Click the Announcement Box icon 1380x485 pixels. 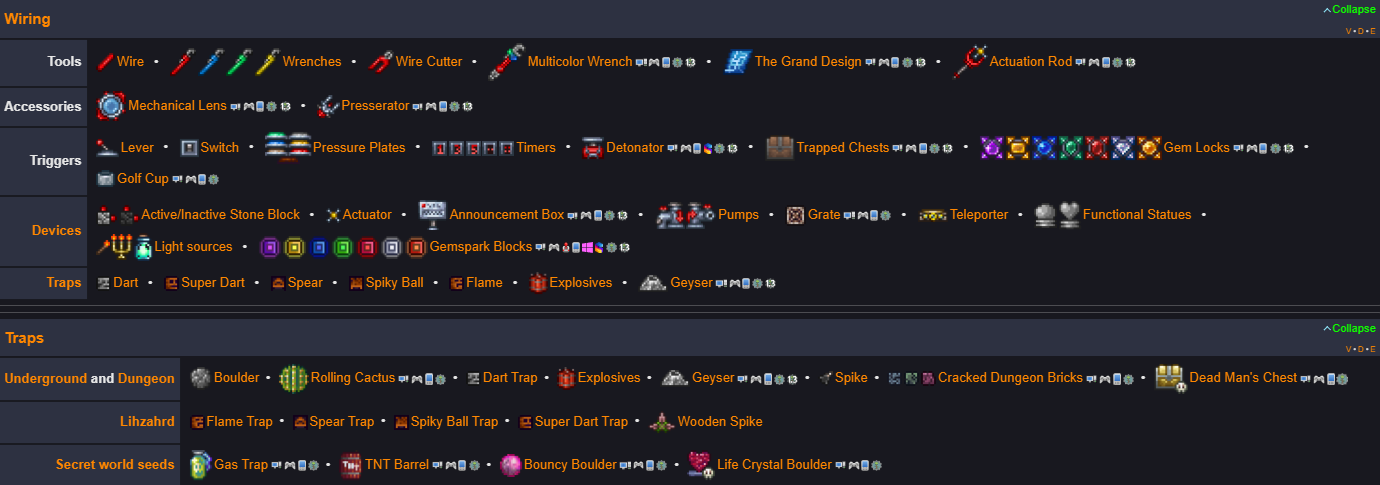[432, 215]
